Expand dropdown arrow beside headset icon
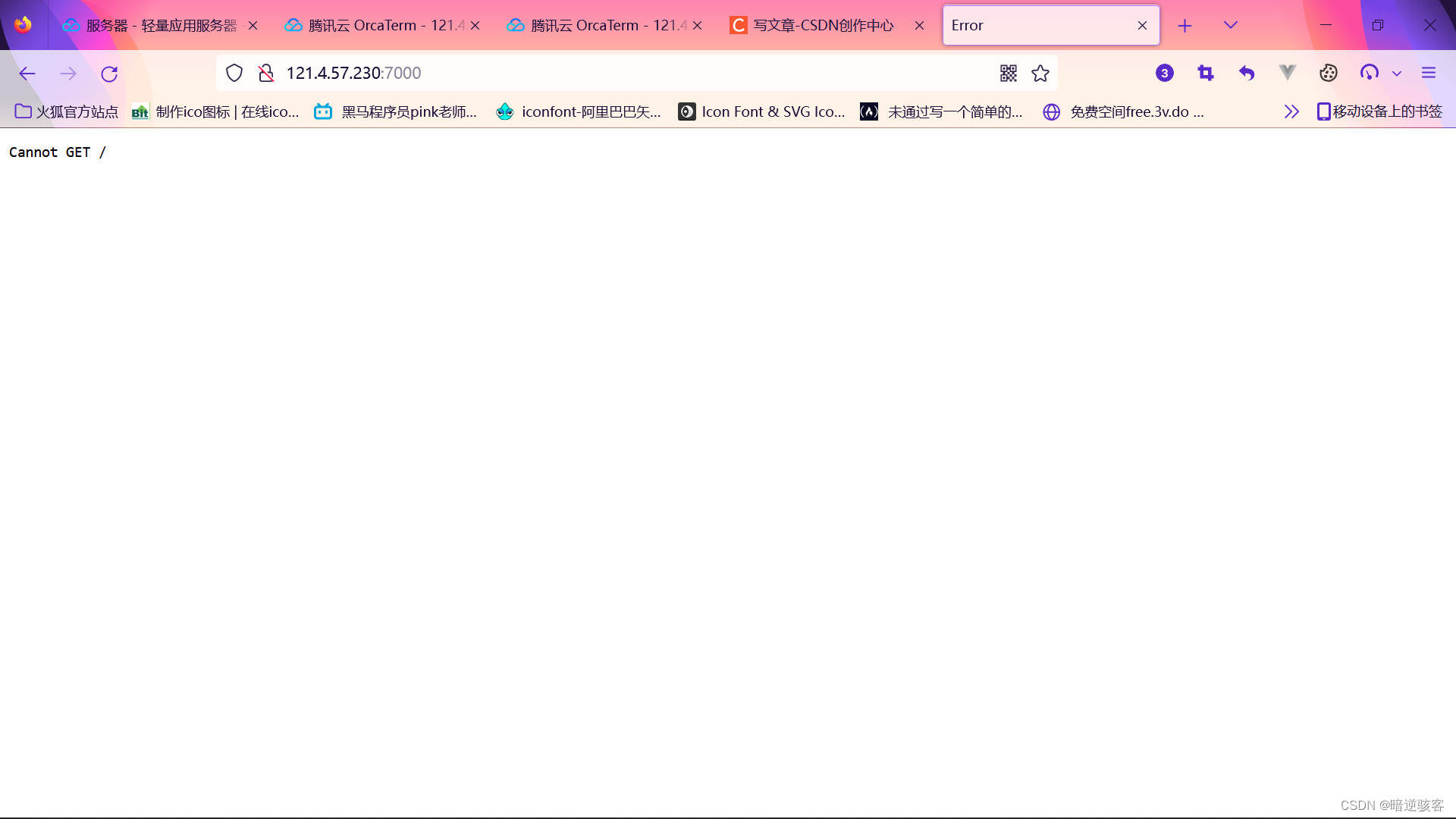This screenshot has height=819, width=1456. click(x=1397, y=74)
